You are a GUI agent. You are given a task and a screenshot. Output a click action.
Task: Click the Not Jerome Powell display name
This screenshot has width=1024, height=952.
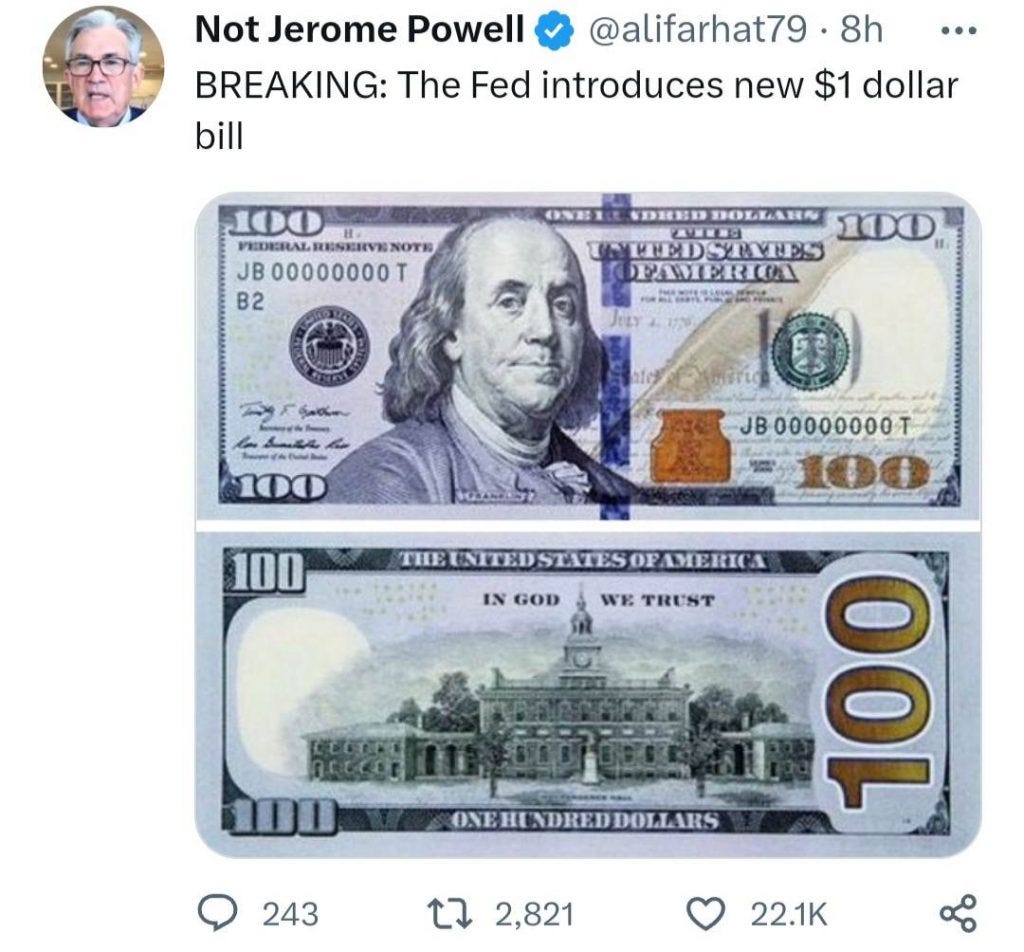pos(360,29)
